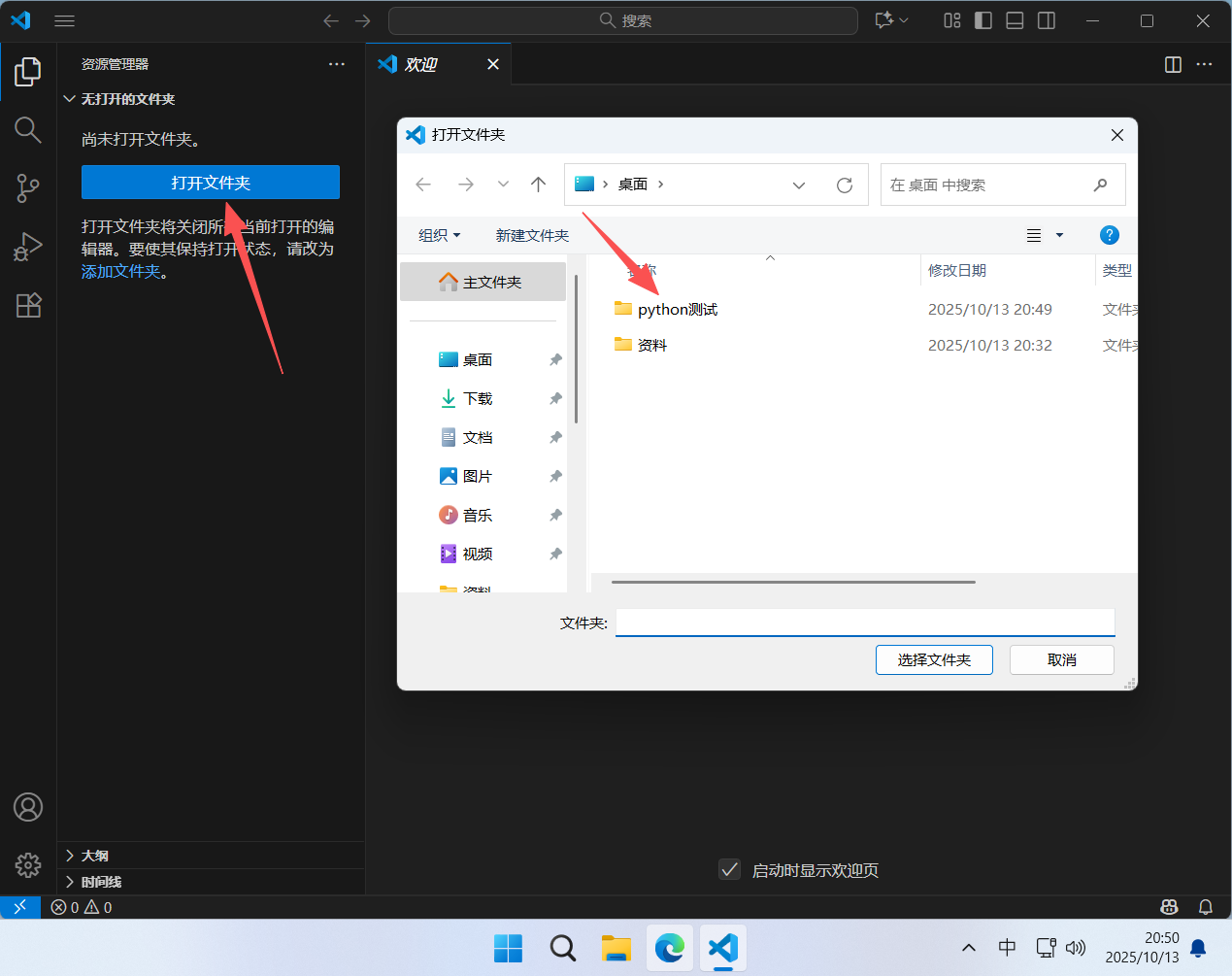Open the Manage gear icon
1232x976 pixels.
[x=28, y=864]
